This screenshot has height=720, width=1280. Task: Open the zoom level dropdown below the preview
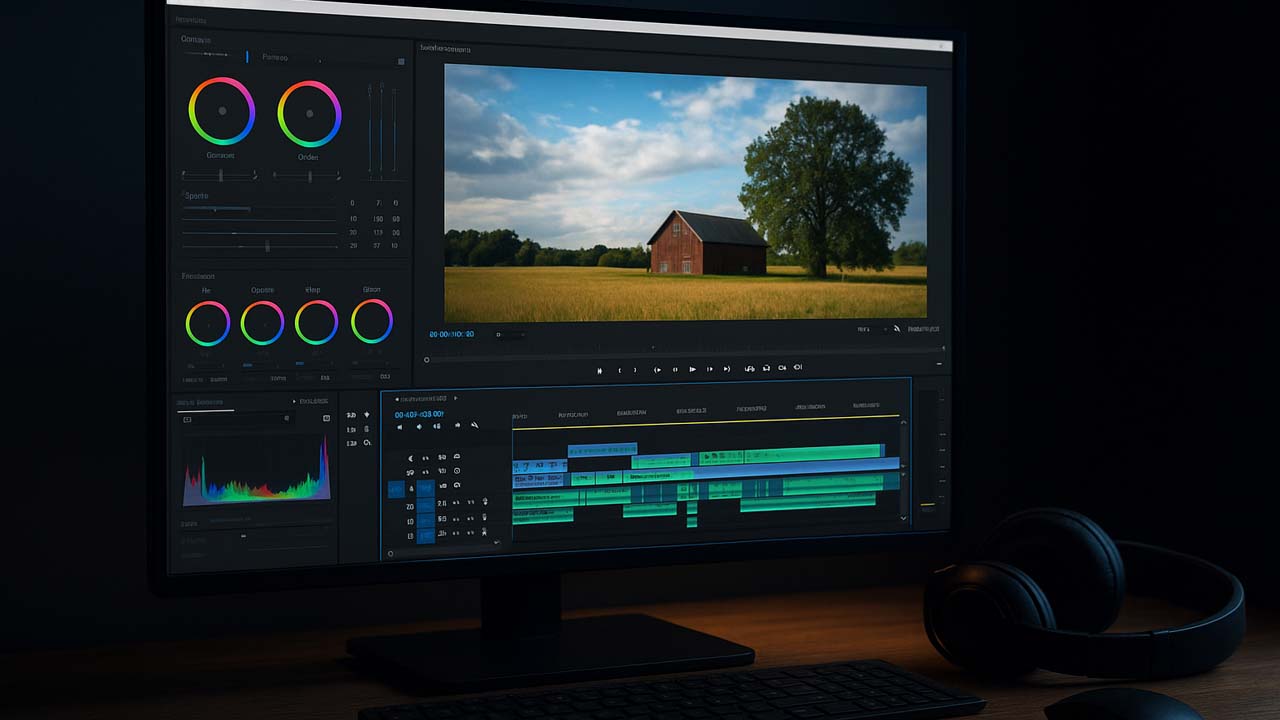(x=509, y=334)
